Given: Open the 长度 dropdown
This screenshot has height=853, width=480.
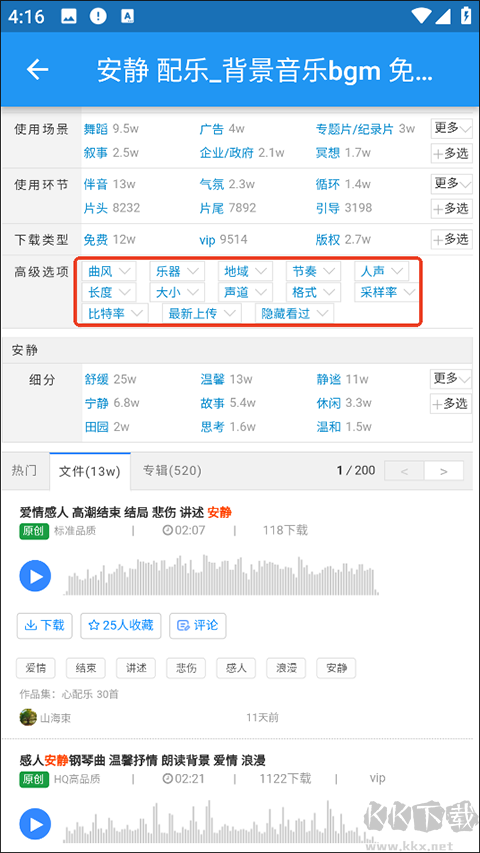Looking at the screenshot, I should click(x=109, y=292).
